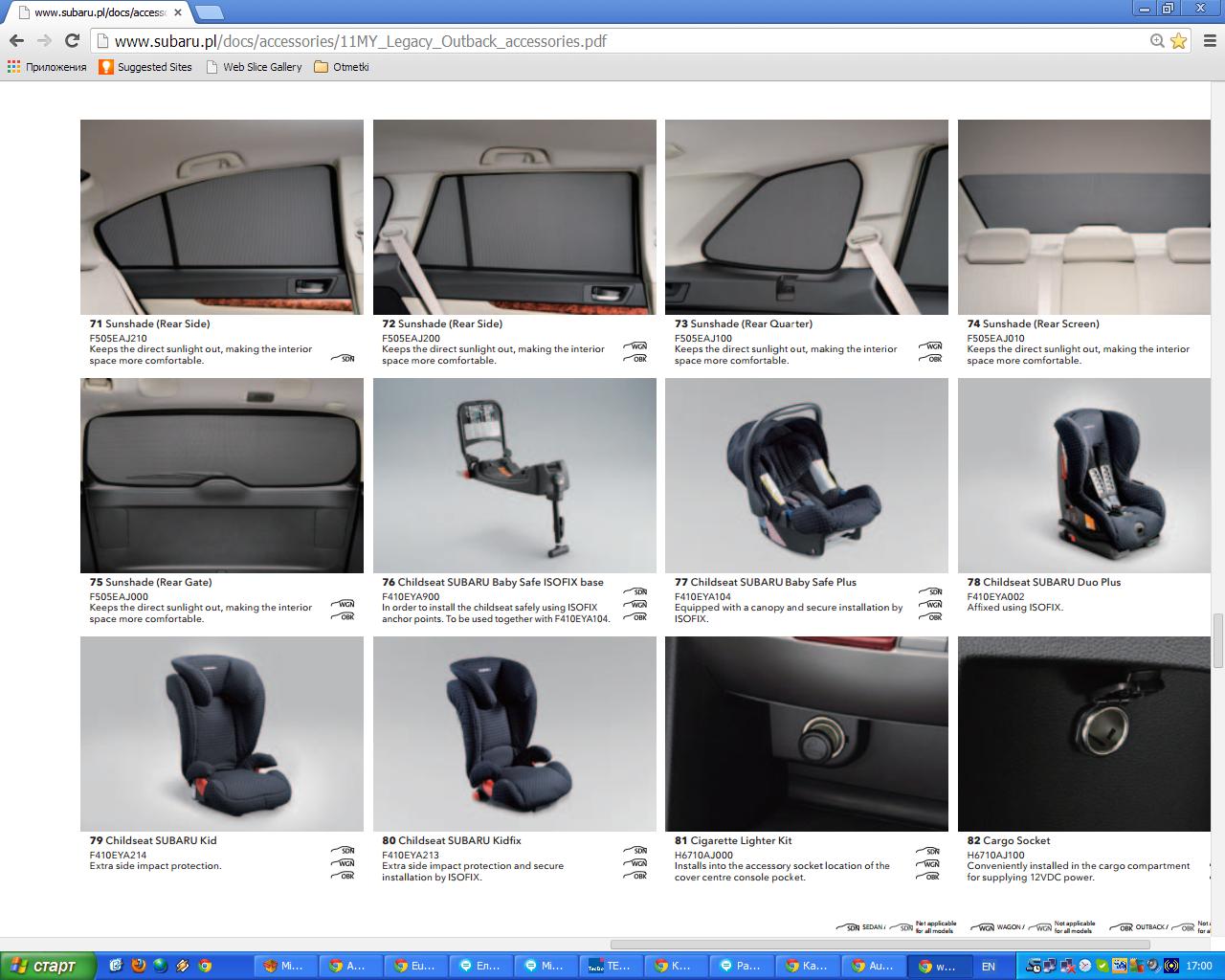Reload the current PDF page
This screenshot has width=1225, height=980.
[72, 41]
